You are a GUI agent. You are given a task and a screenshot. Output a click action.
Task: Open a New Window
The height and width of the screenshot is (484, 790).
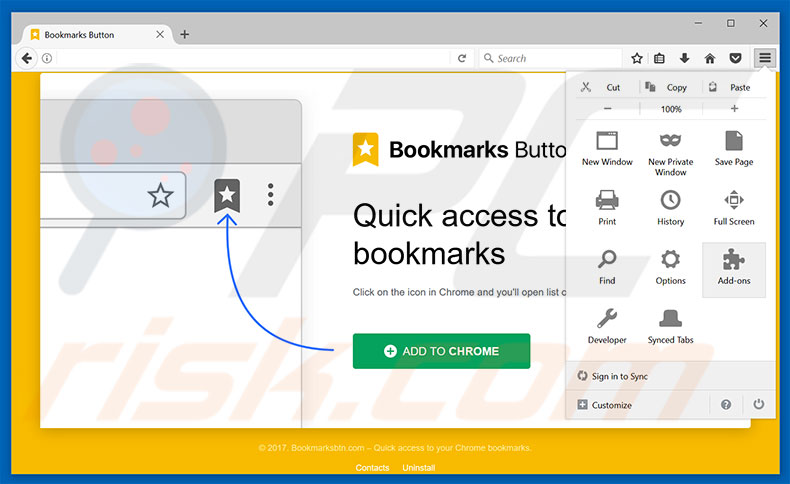[607, 149]
